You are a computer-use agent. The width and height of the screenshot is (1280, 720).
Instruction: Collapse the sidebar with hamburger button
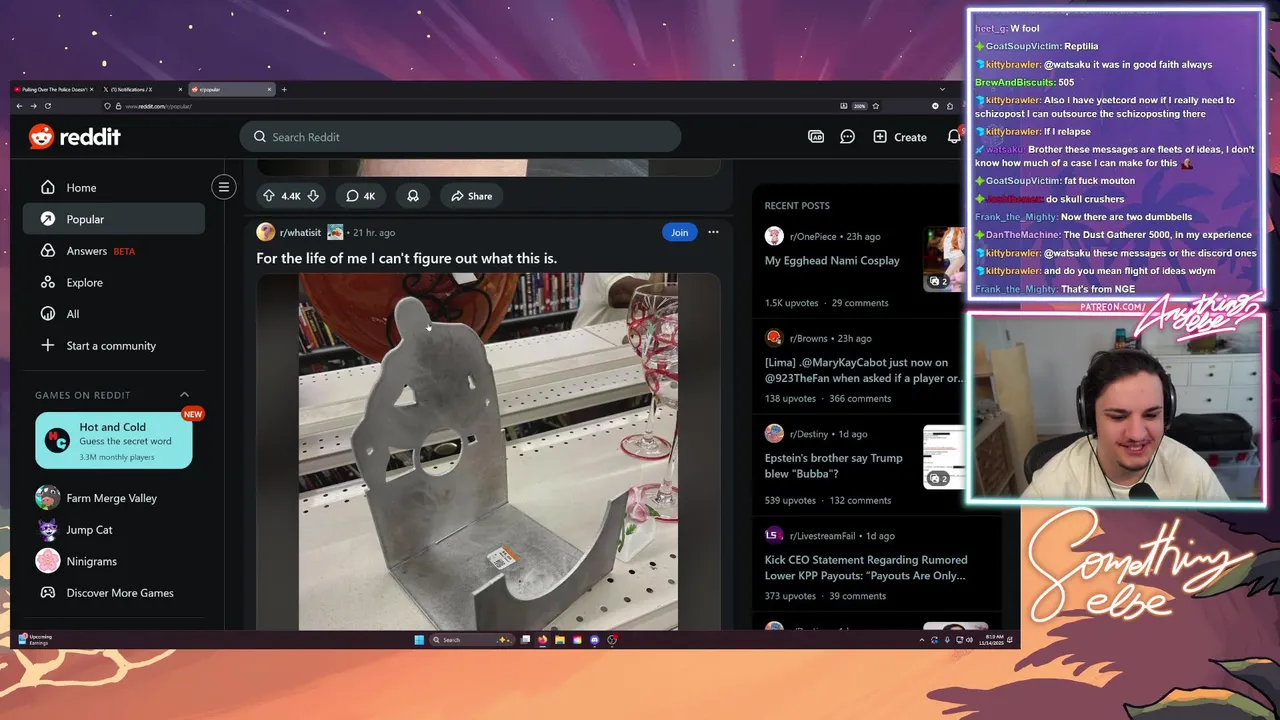pyautogui.click(x=224, y=187)
